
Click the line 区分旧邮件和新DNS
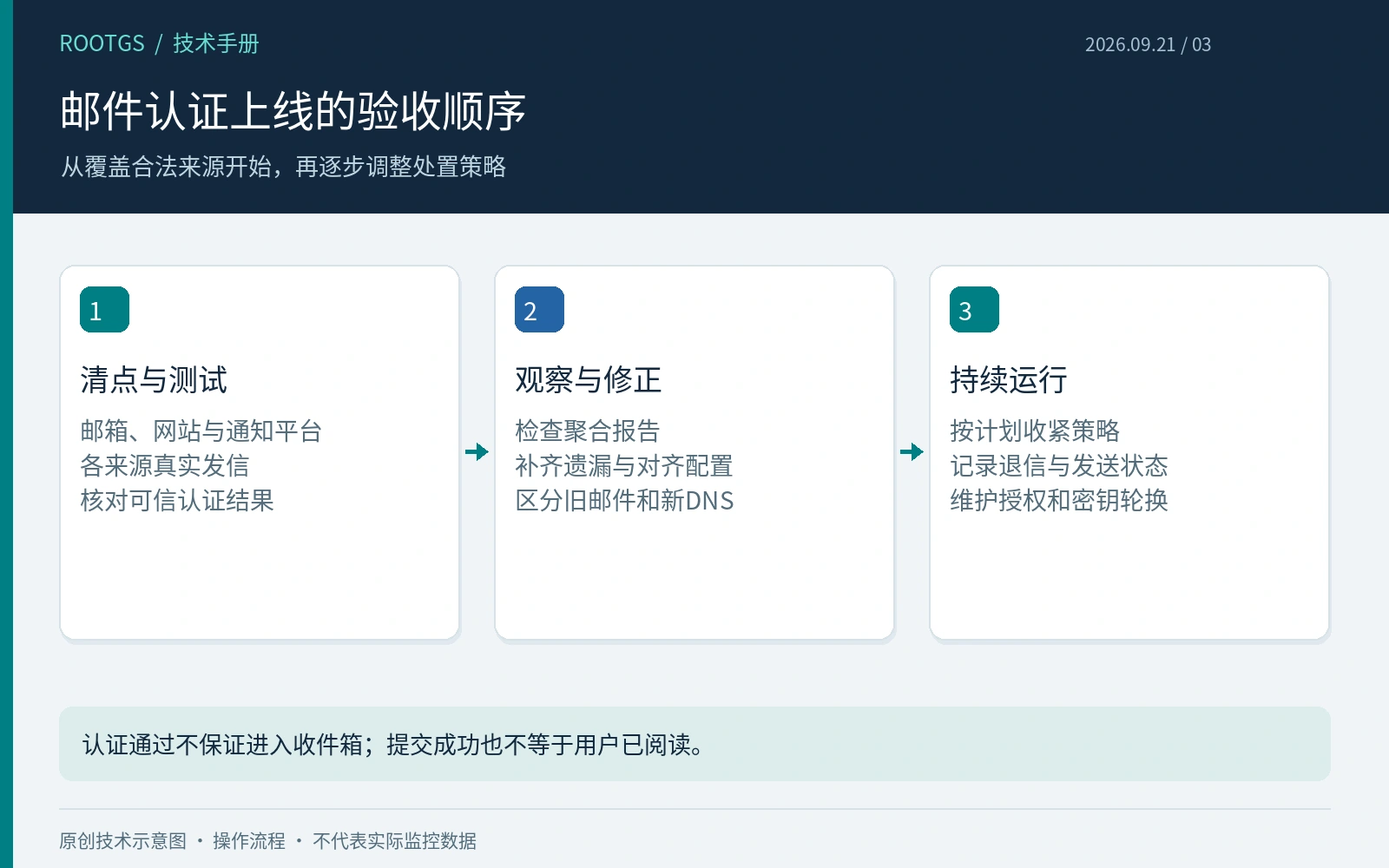click(x=624, y=500)
